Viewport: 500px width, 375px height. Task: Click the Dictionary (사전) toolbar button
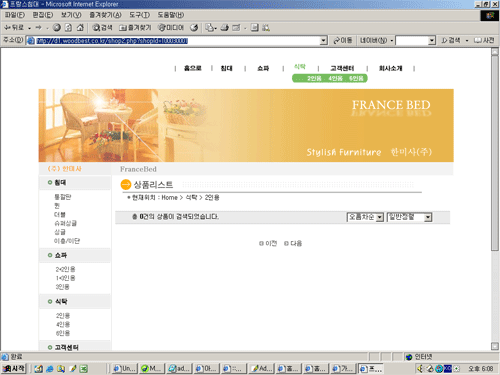click(484, 40)
